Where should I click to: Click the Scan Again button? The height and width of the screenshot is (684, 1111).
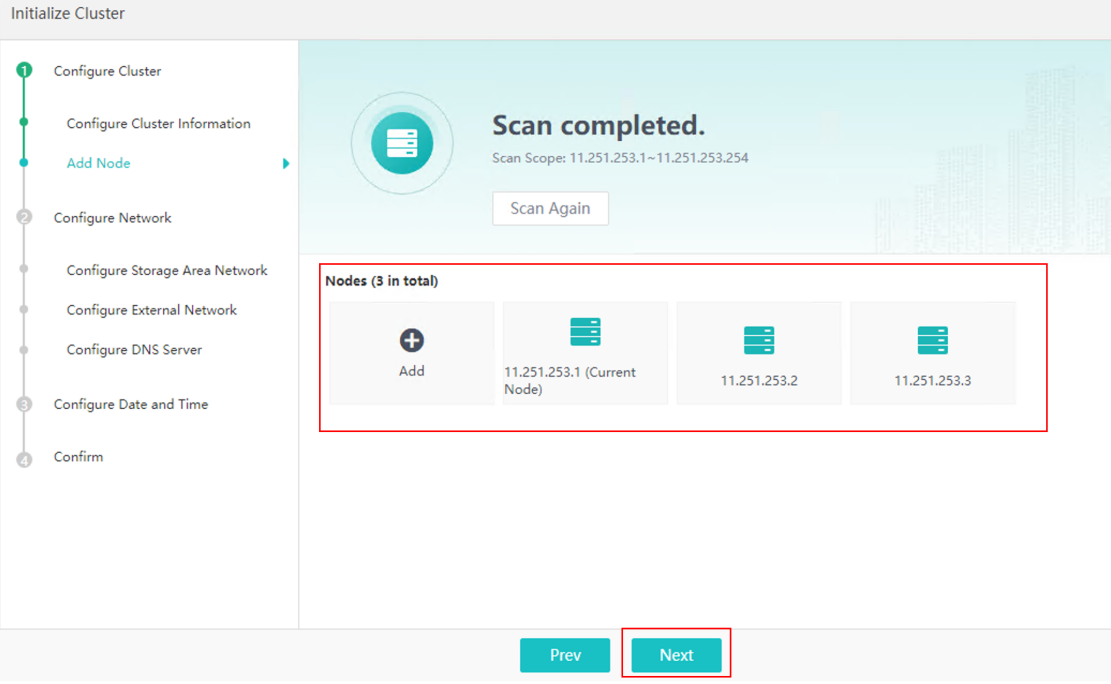[551, 208]
